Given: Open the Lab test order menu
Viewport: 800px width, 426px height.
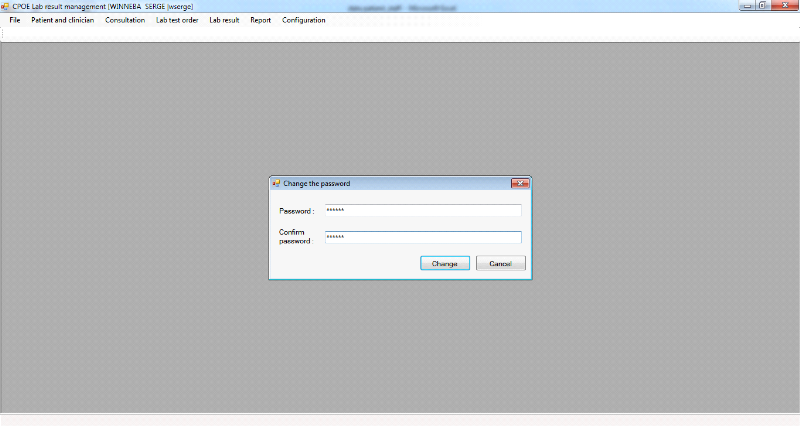Looking at the screenshot, I should point(177,20).
